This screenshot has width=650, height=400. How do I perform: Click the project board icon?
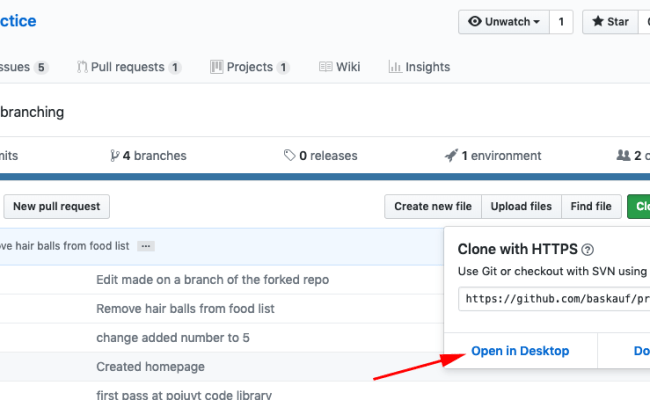click(x=216, y=67)
